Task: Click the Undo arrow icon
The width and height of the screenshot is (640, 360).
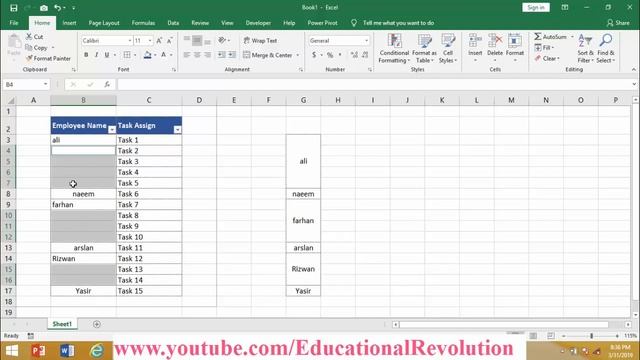Action: (x=58, y=8)
